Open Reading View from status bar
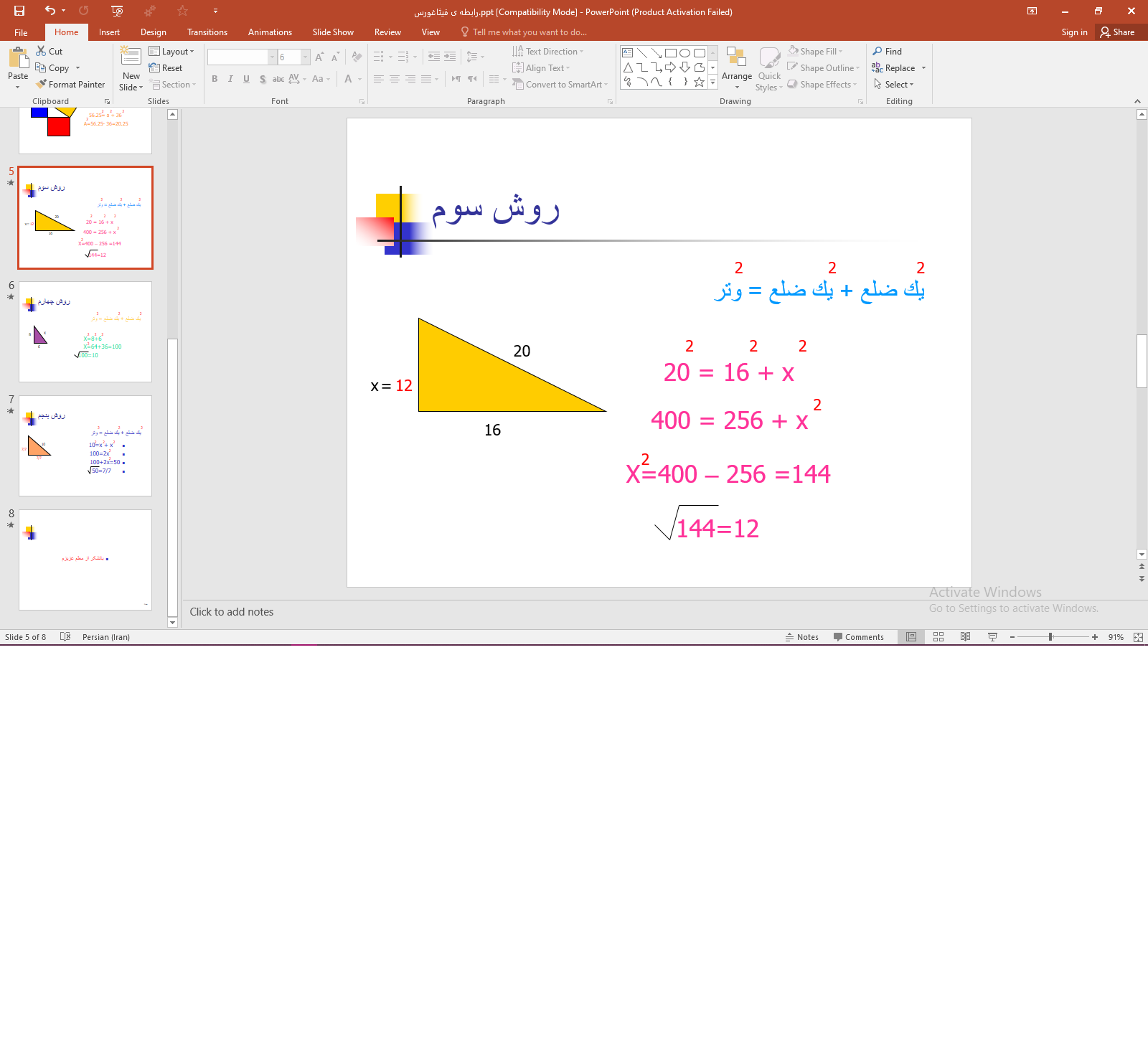 tap(965, 637)
